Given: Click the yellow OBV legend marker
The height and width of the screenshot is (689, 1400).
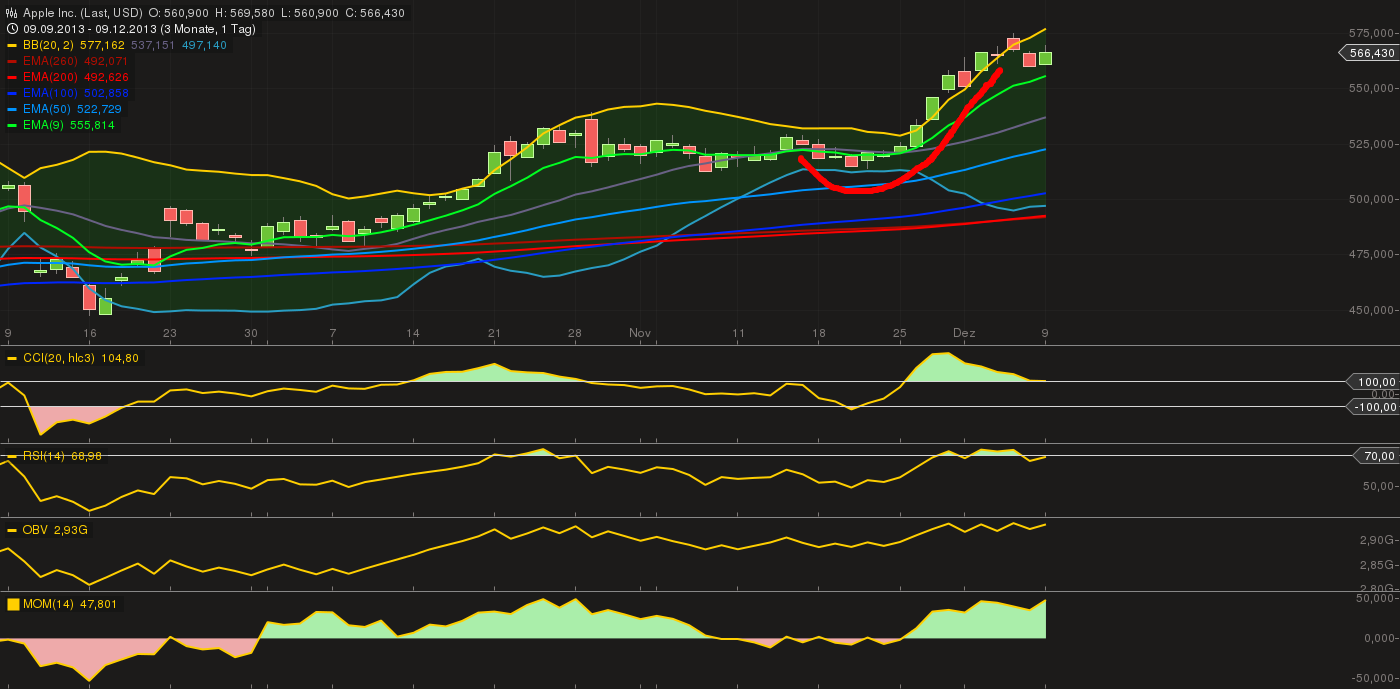Looking at the screenshot, I should (x=12, y=529).
